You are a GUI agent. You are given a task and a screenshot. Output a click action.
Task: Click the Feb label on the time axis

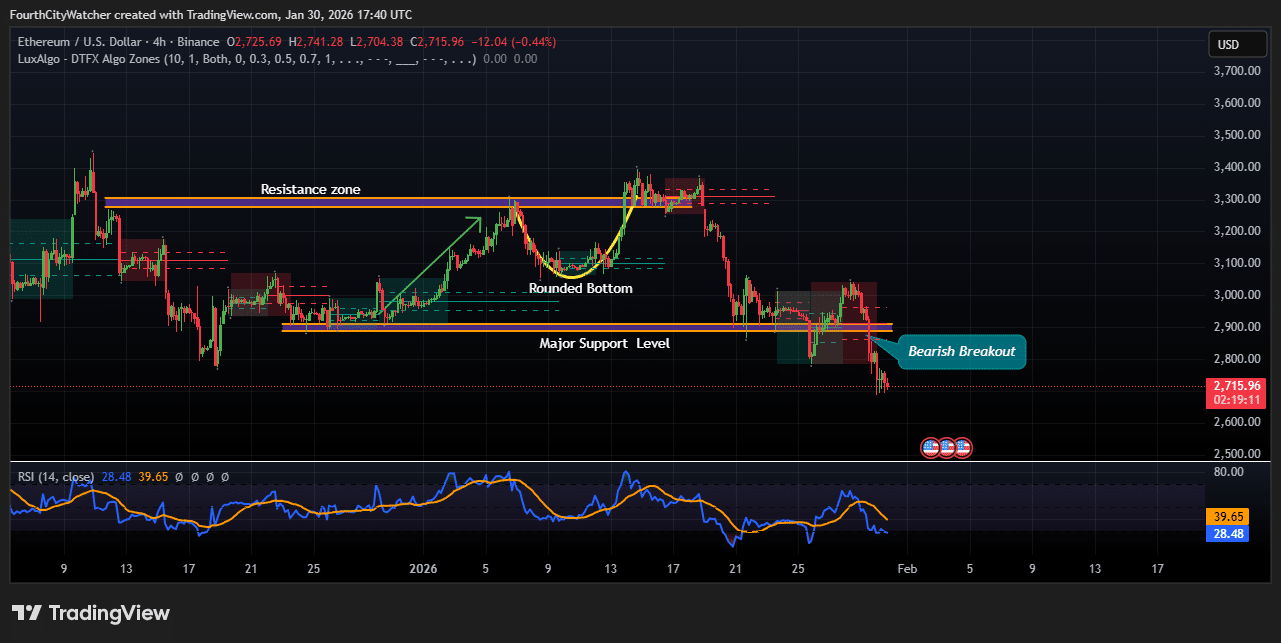[x=906, y=568]
